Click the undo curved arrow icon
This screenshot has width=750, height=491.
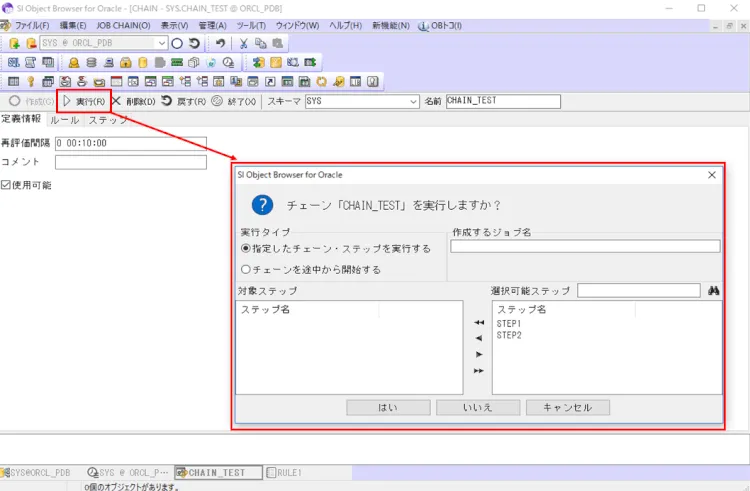pyautogui.click(x=220, y=44)
